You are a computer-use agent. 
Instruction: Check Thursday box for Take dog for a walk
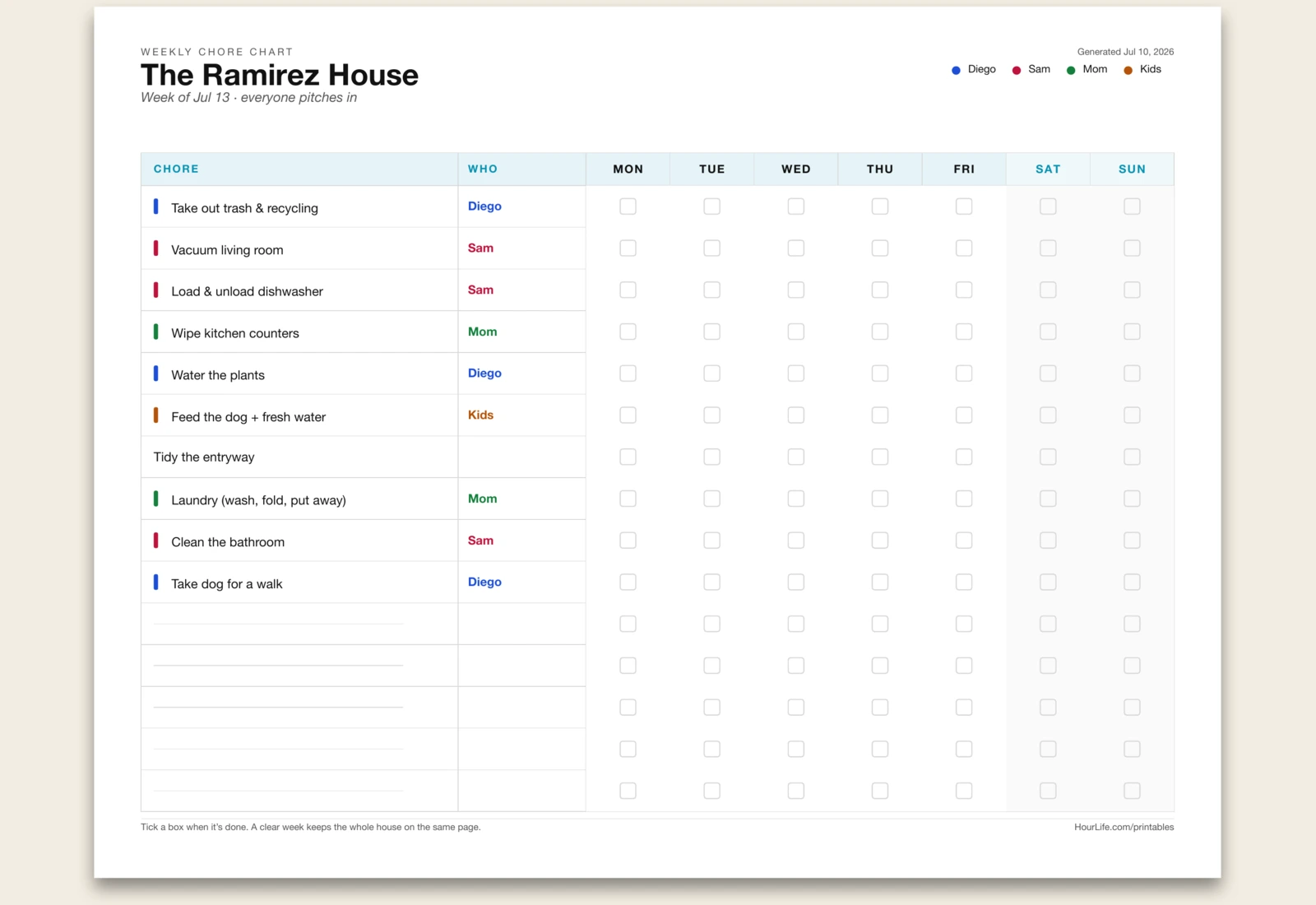(880, 582)
